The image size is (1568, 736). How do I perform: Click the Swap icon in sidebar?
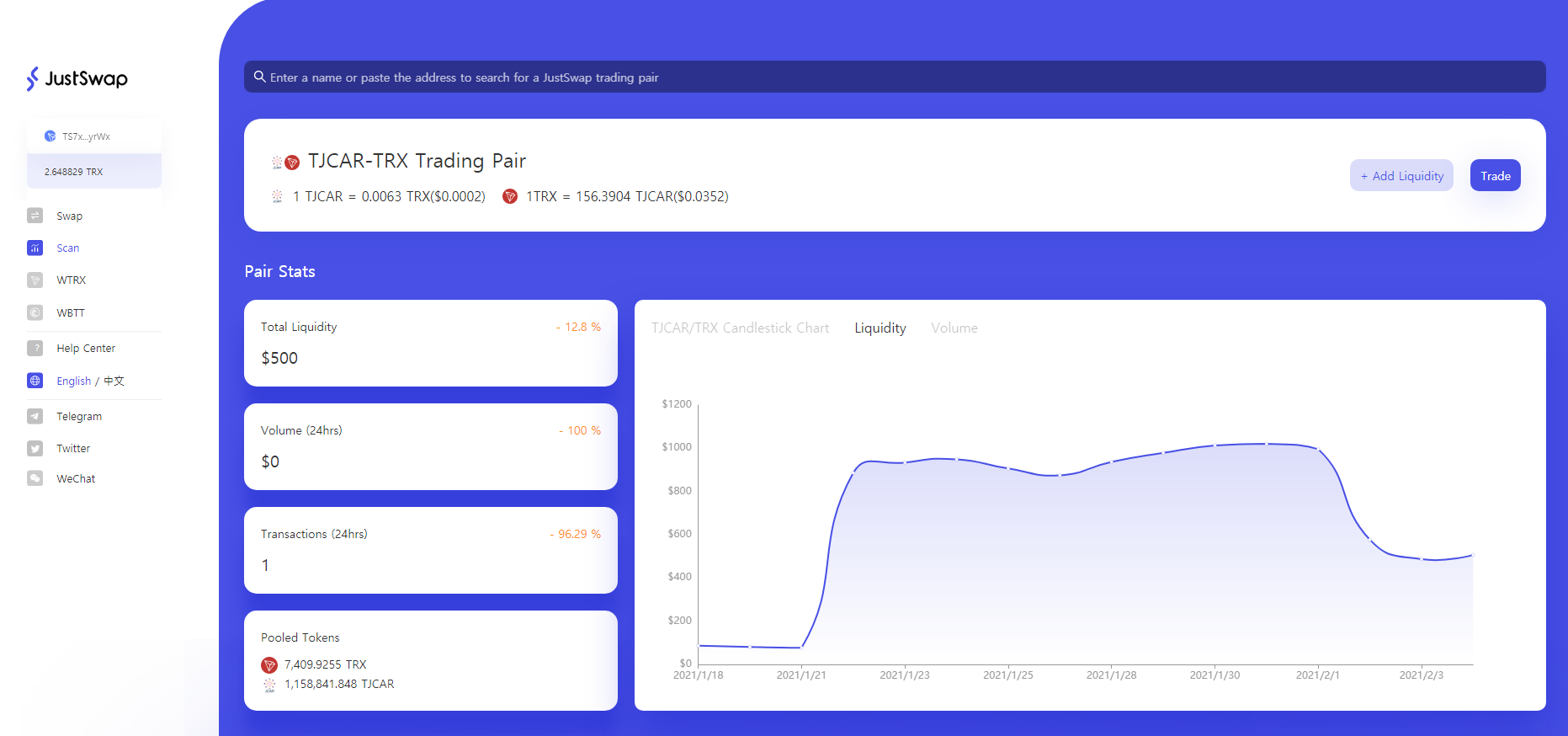pyautogui.click(x=35, y=216)
